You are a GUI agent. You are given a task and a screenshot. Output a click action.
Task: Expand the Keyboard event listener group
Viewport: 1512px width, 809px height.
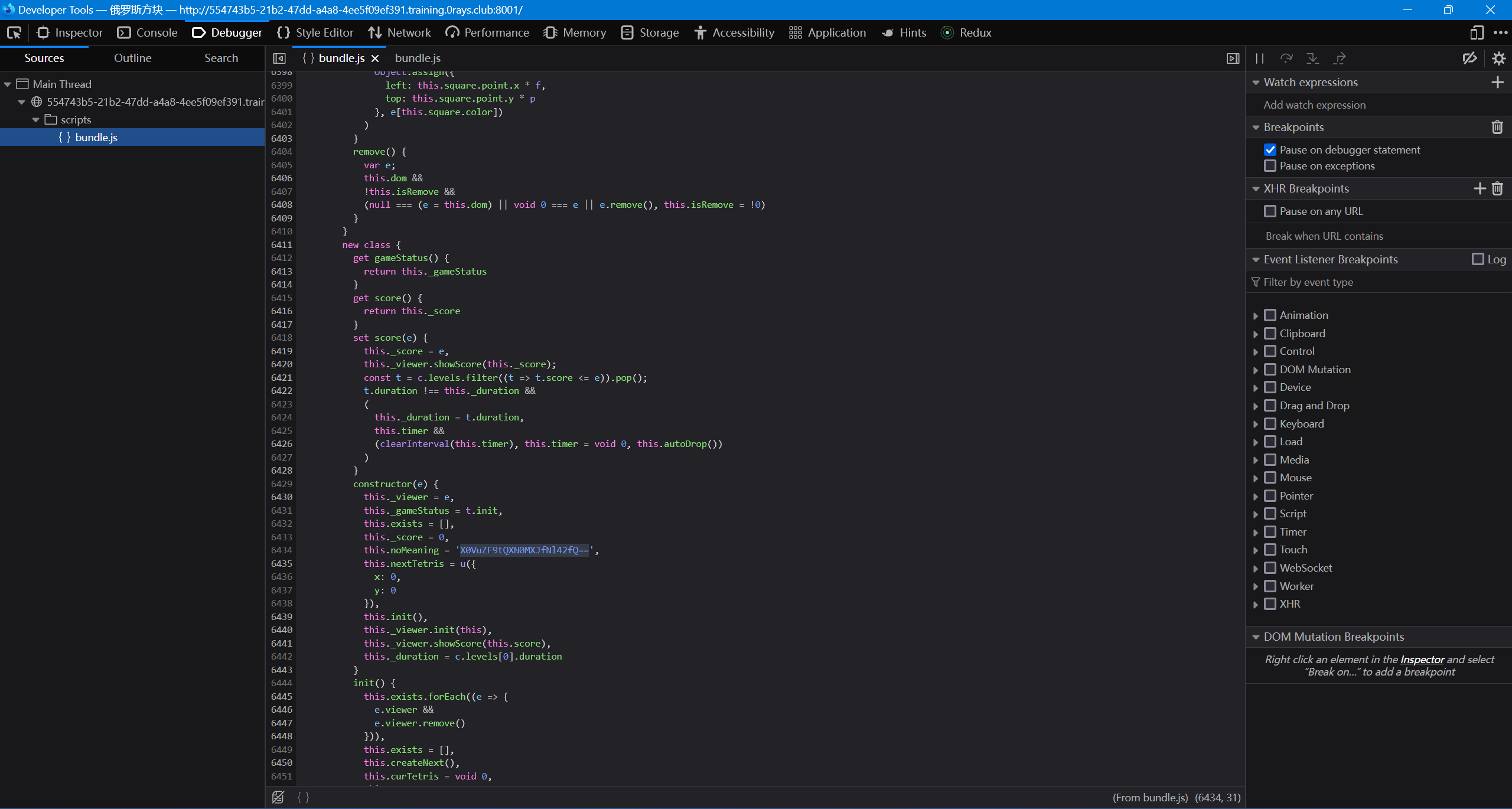(1256, 424)
